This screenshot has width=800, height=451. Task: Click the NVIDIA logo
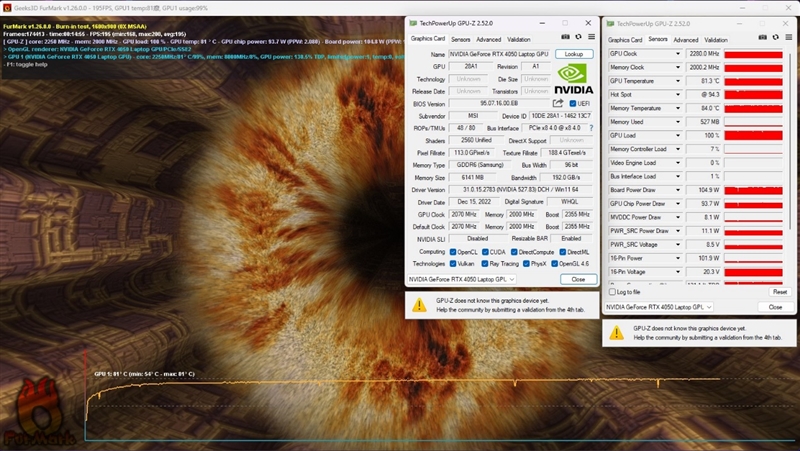(573, 79)
